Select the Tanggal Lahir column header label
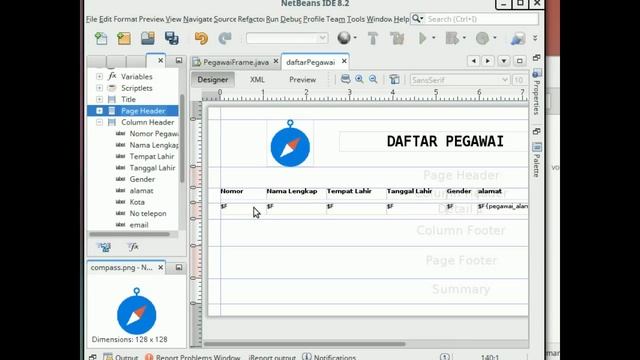Screen dimensions: 640x360 [409, 191]
